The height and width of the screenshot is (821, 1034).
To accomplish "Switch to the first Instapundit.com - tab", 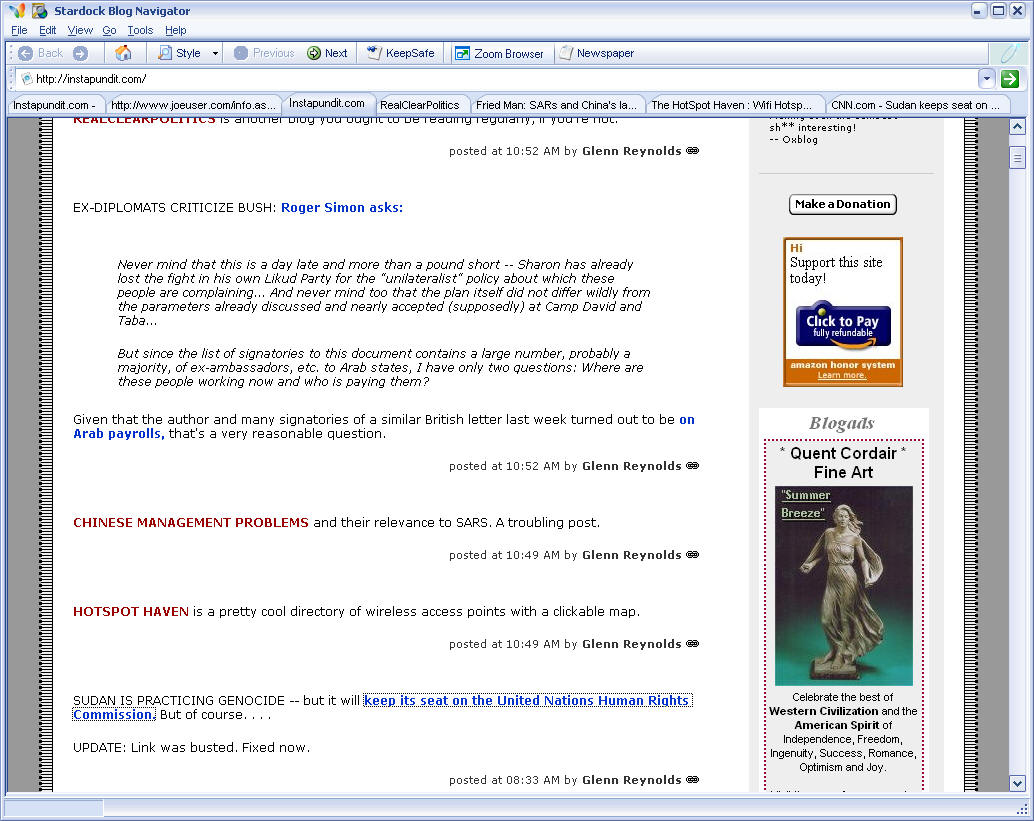I will pyautogui.click(x=55, y=105).
